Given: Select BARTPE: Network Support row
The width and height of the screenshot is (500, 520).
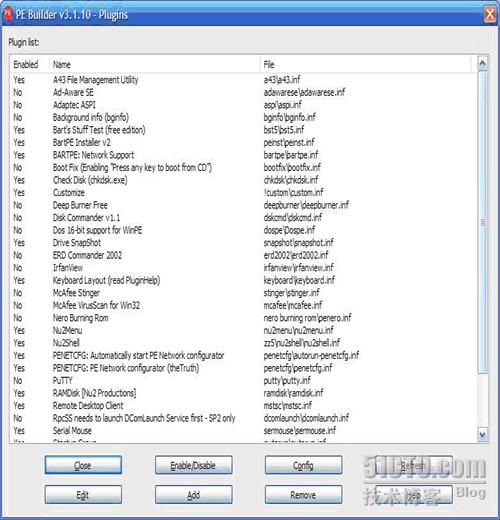Looking at the screenshot, I should (243, 155).
